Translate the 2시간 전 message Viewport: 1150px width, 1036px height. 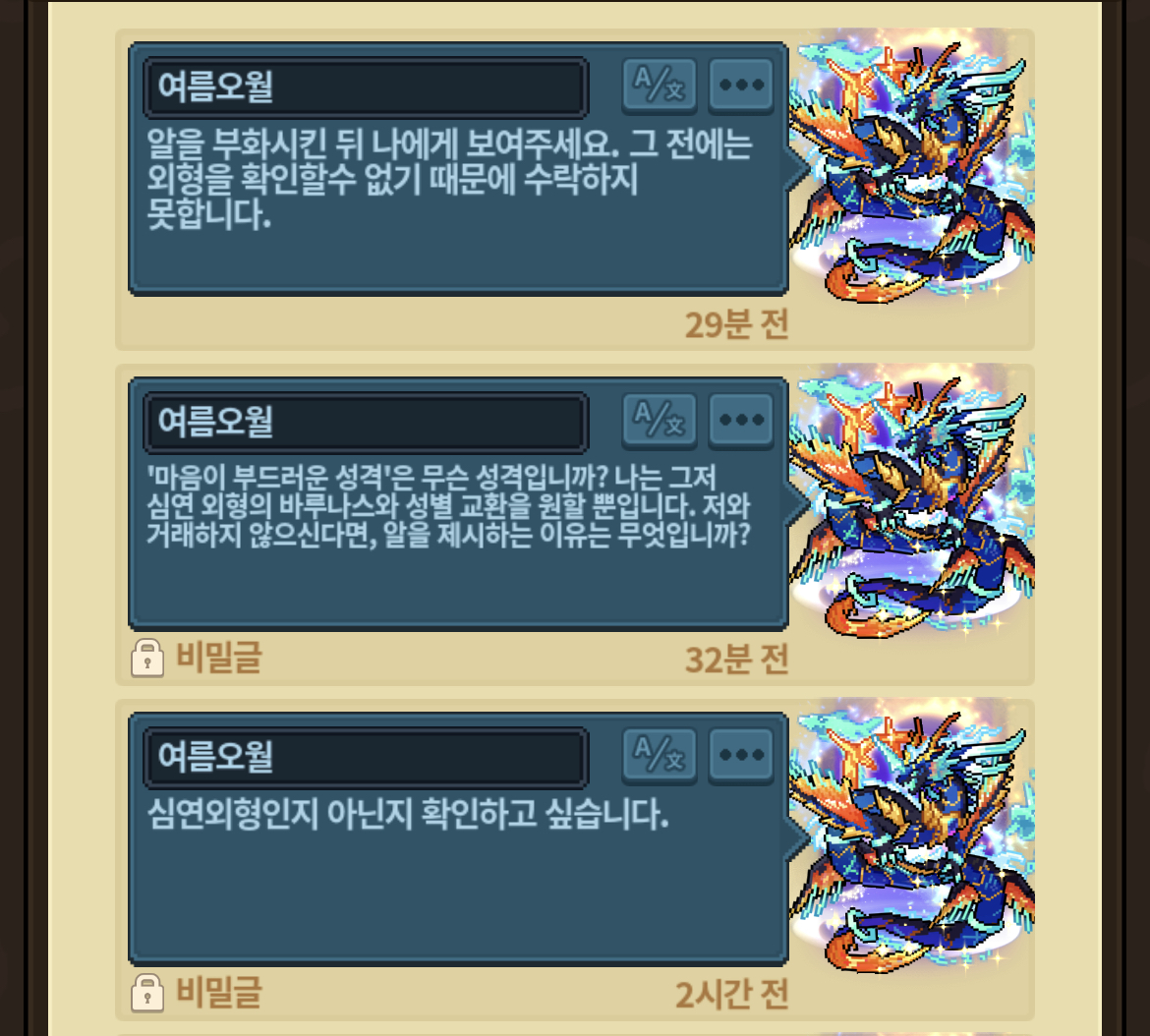(659, 755)
